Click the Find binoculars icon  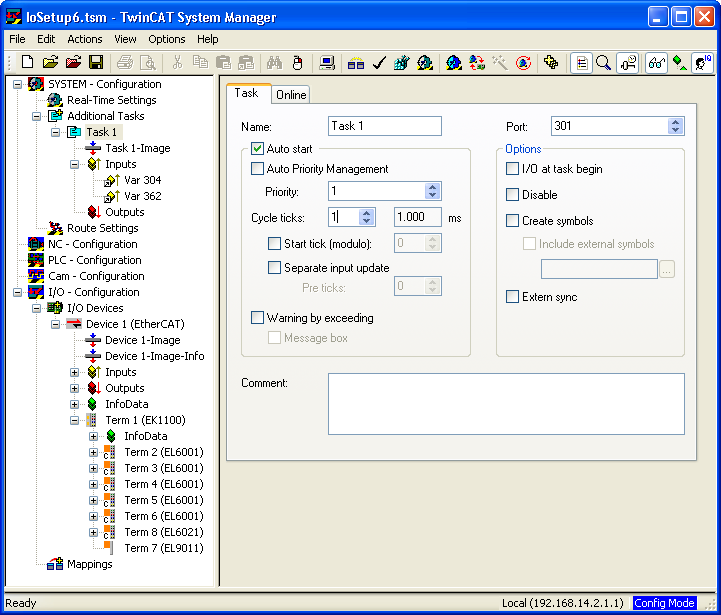tap(275, 62)
